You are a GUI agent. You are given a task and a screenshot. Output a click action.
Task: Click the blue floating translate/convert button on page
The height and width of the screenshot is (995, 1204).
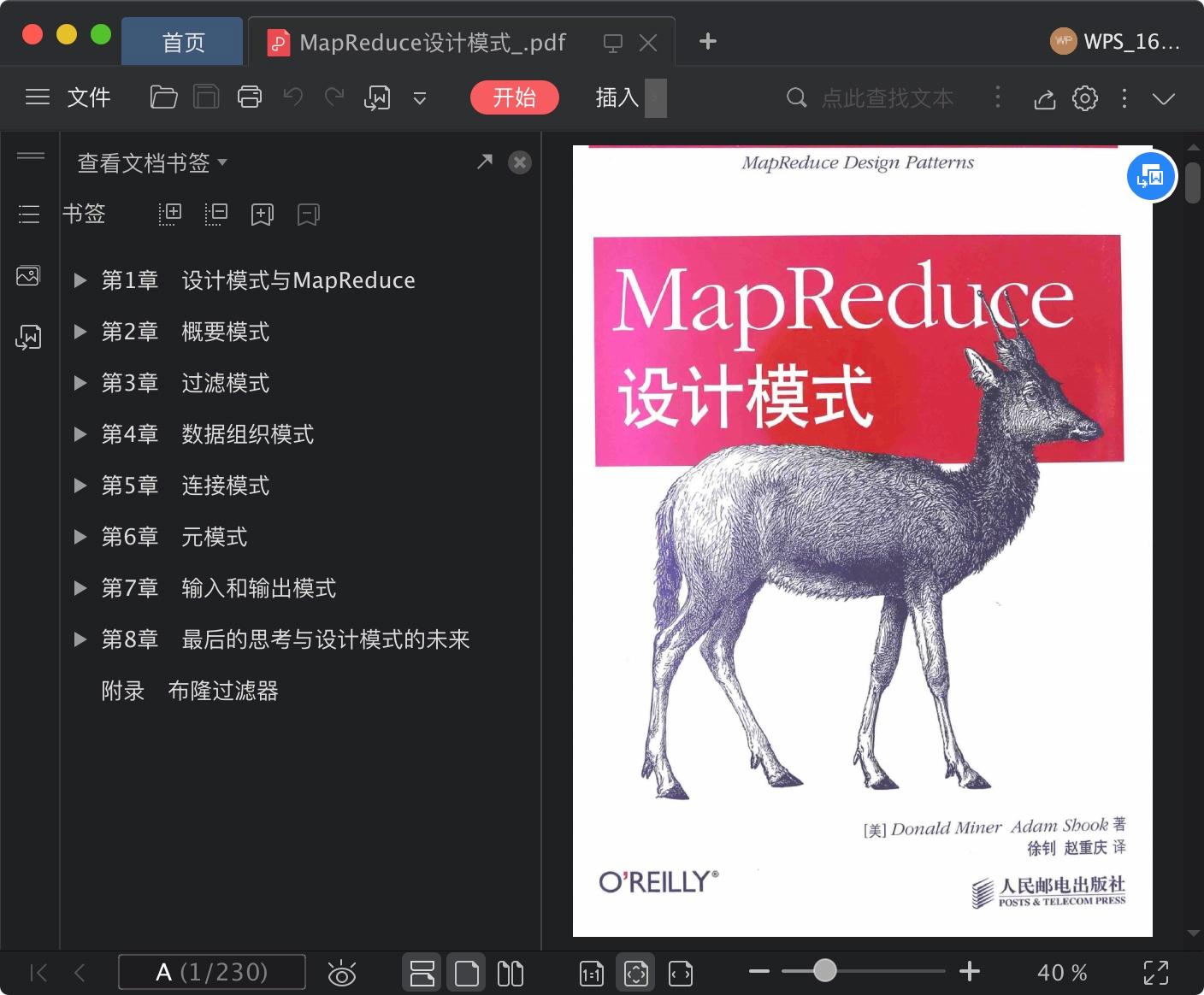(x=1151, y=176)
